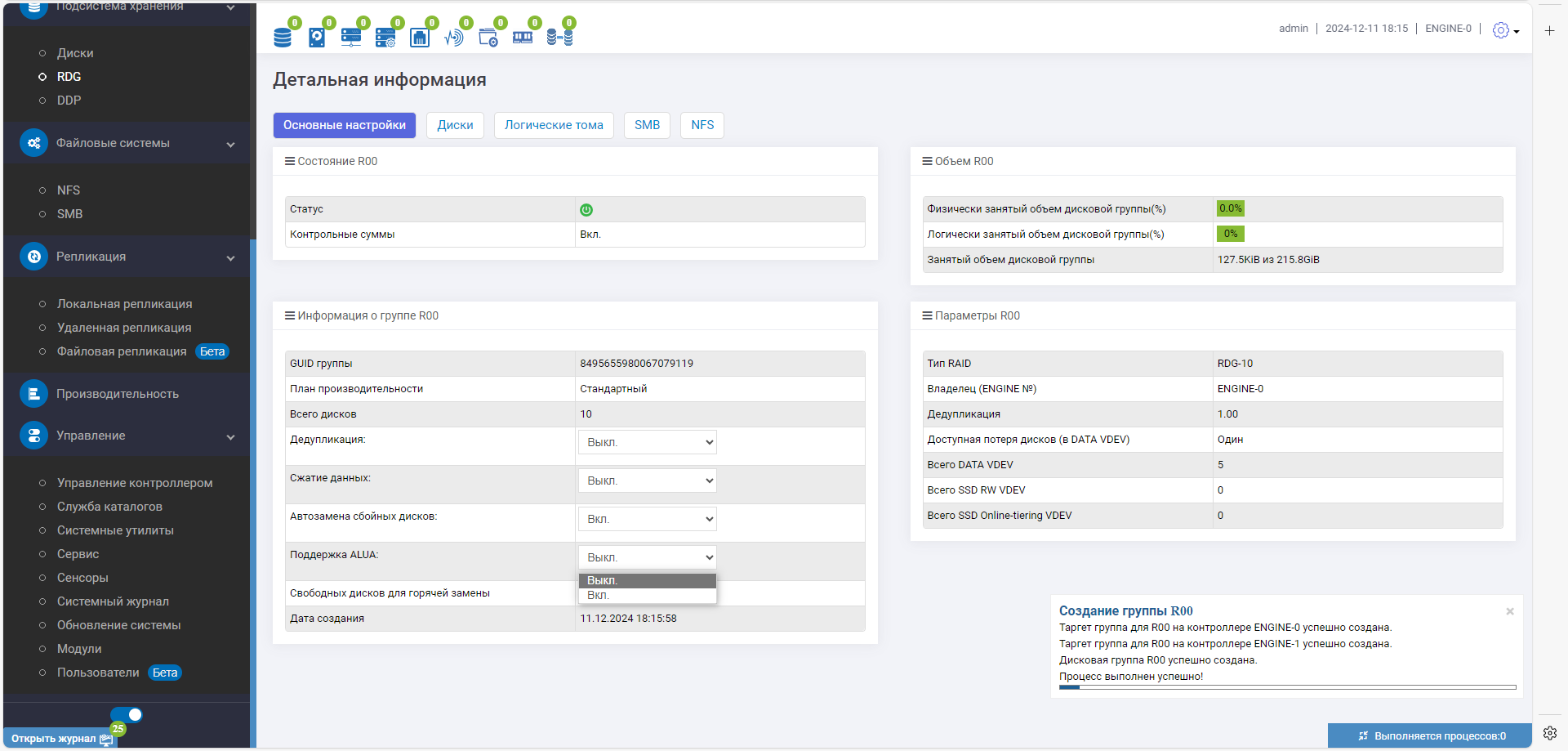Click the pulse signal sensor icon
The height and width of the screenshot is (751, 1568).
point(454,37)
